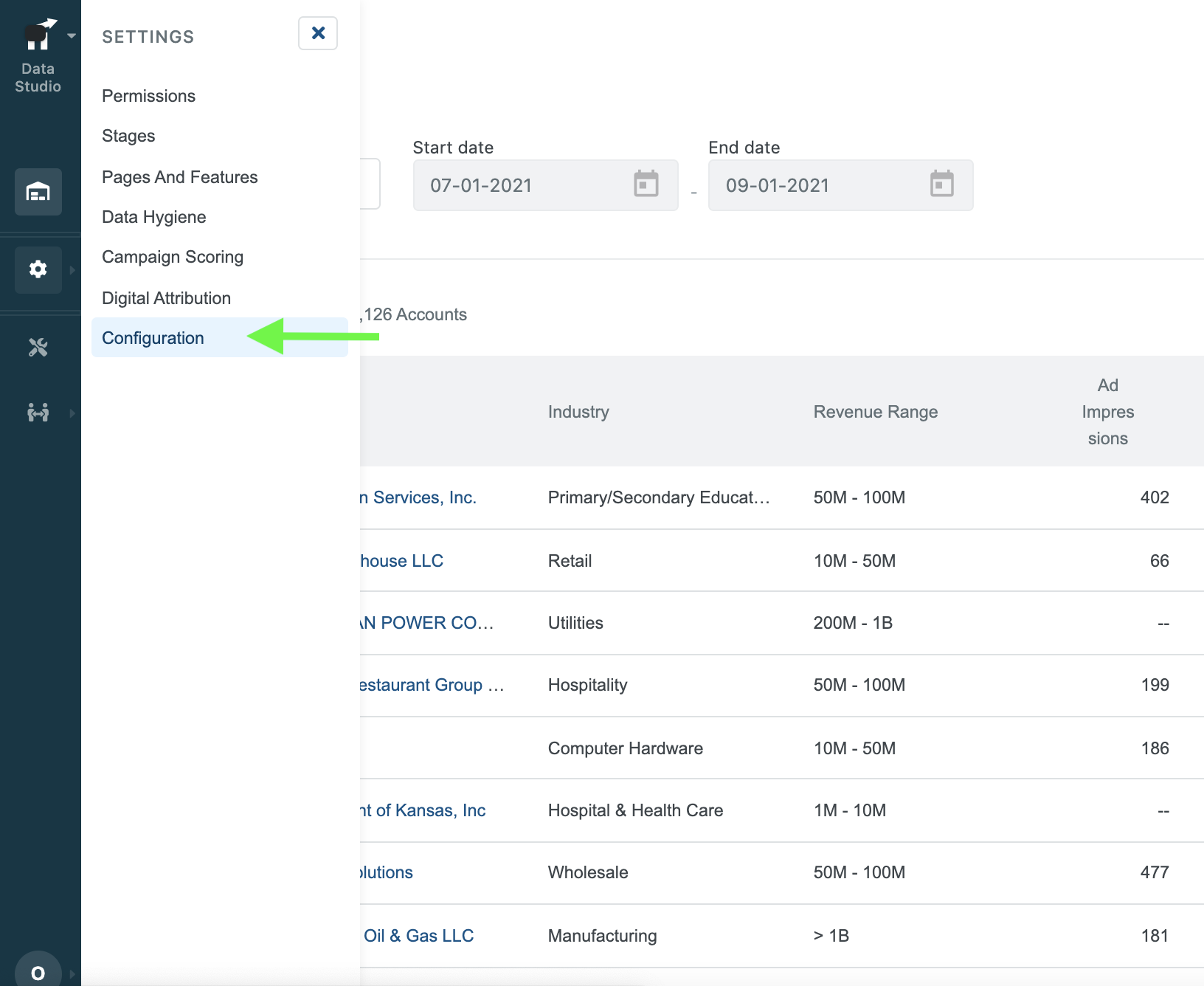Expand the arrow next to the gear icon
Viewport: 1204px width, 986px height.
(x=72, y=270)
